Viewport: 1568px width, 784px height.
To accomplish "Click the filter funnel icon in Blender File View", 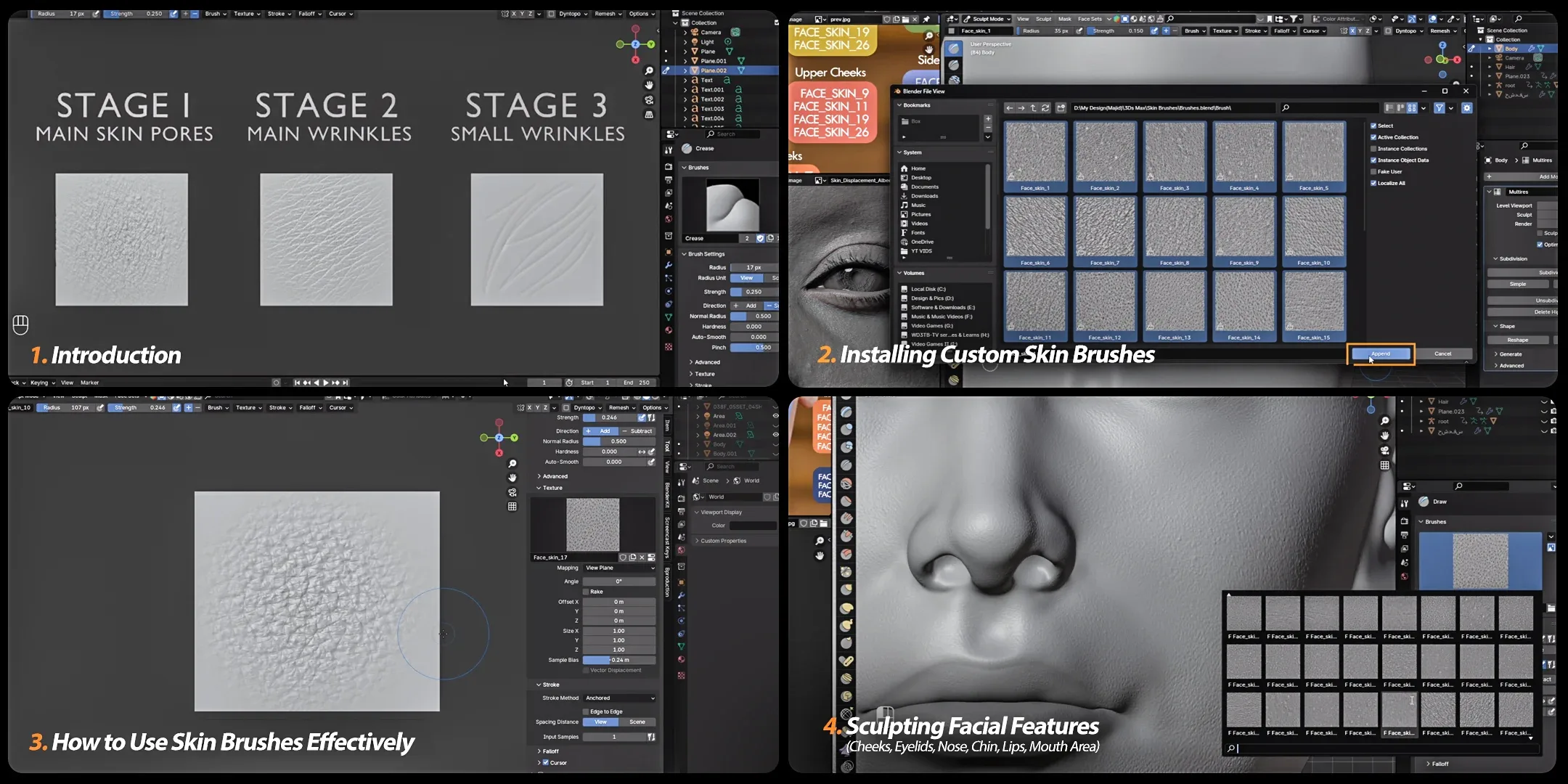I will [x=1440, y=108].
